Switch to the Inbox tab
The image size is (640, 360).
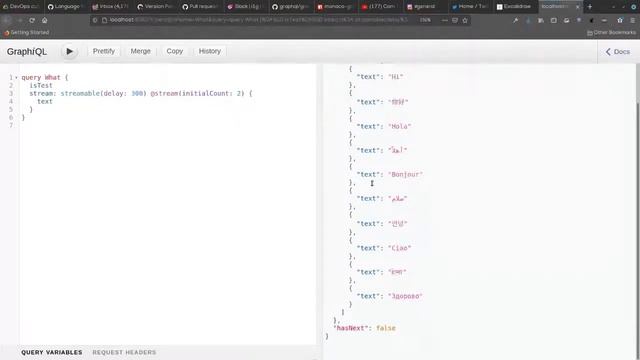[110, 7]
